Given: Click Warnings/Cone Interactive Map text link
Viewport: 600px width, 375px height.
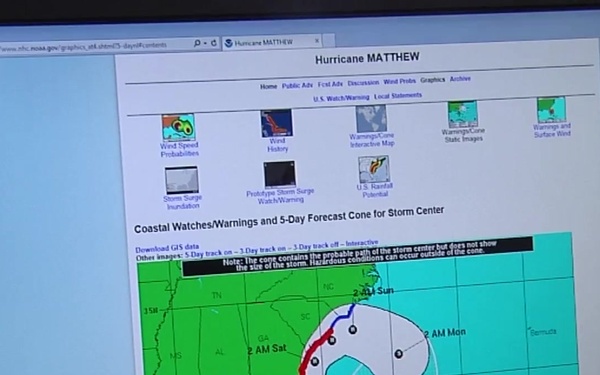Looking at the screenshot, I should pyautogui.click(x=372, y=140).
